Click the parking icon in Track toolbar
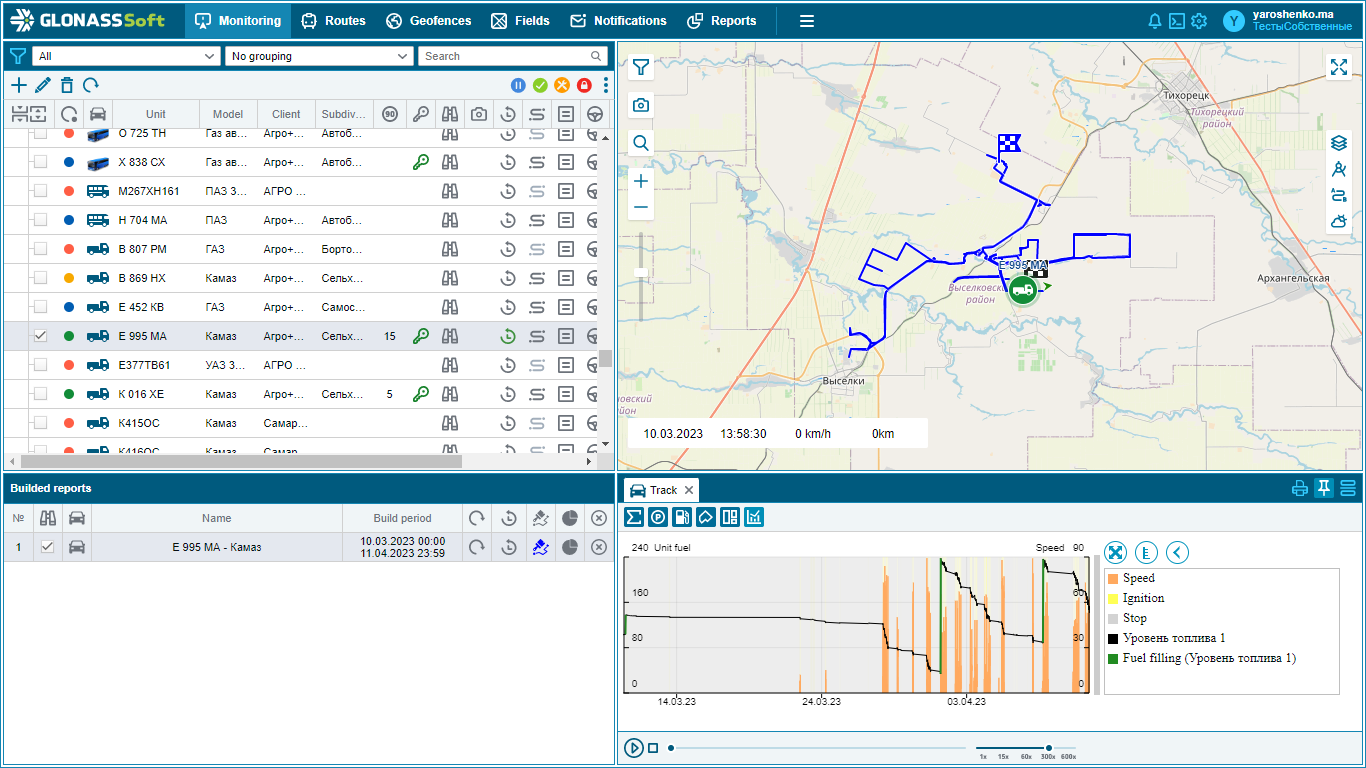Screen dimensions: 1366x768 tap(658, 517)
